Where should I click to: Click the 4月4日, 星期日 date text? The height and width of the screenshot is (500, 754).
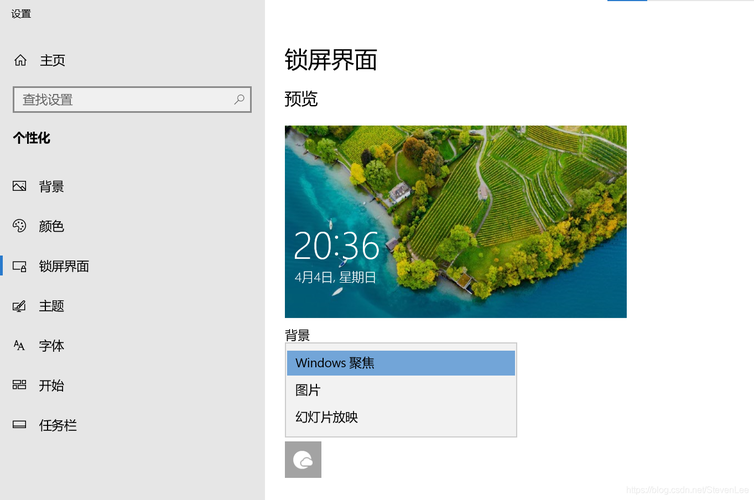click(335, 277)
